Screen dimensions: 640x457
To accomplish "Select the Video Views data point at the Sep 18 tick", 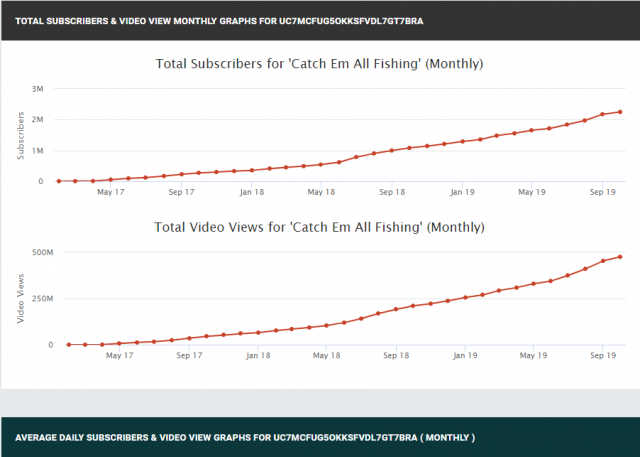I will click(396, 309).
